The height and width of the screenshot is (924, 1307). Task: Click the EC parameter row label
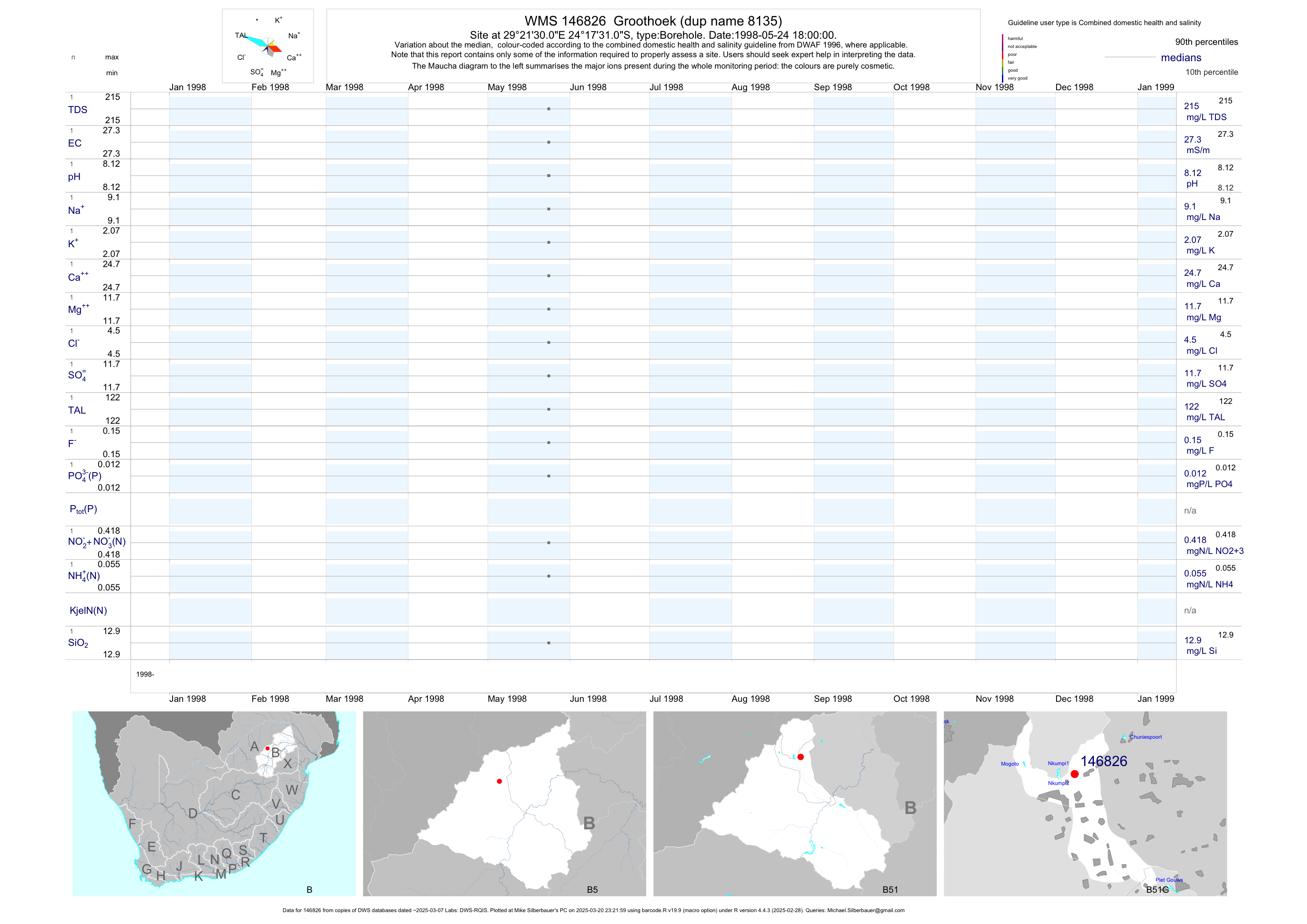(74, 143)
